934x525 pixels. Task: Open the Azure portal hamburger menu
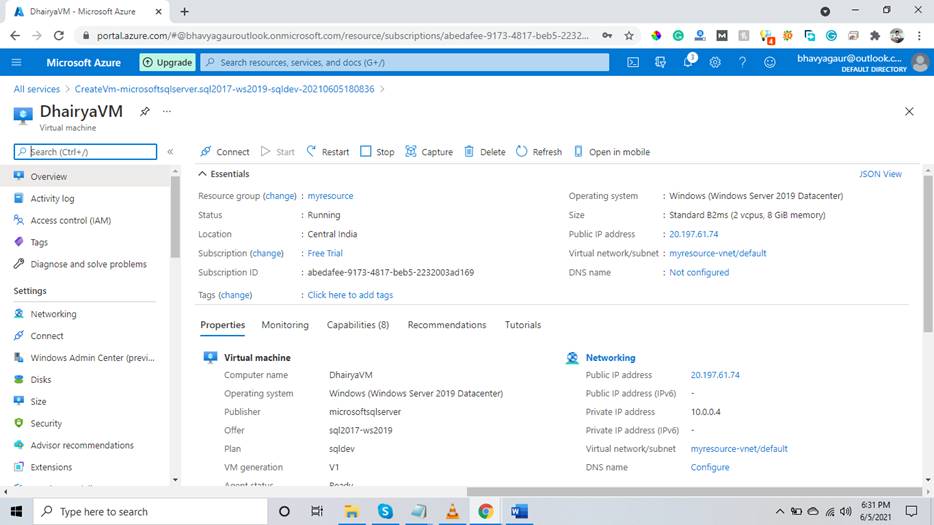pyautogui.click(x=16, y=62)
